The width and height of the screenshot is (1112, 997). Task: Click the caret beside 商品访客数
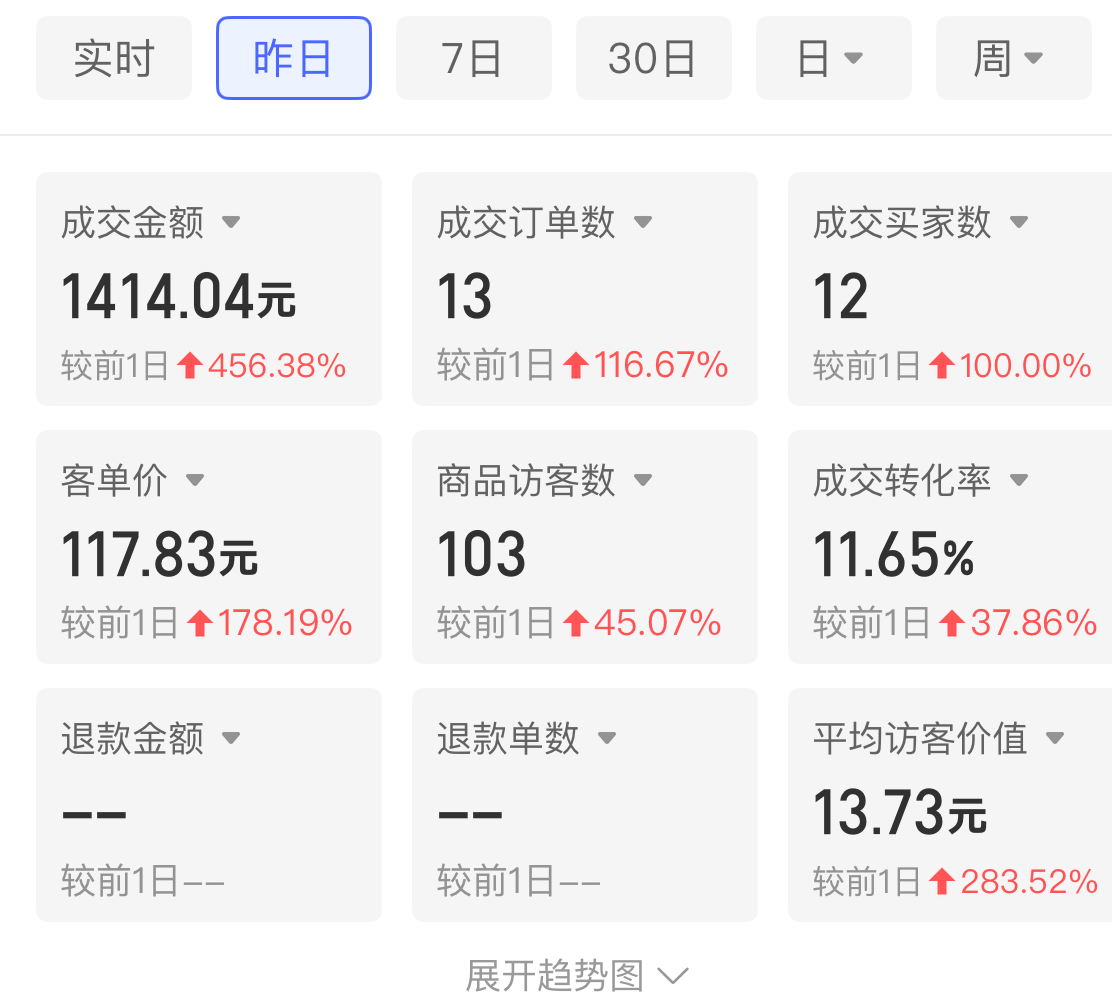coord(643,480)
